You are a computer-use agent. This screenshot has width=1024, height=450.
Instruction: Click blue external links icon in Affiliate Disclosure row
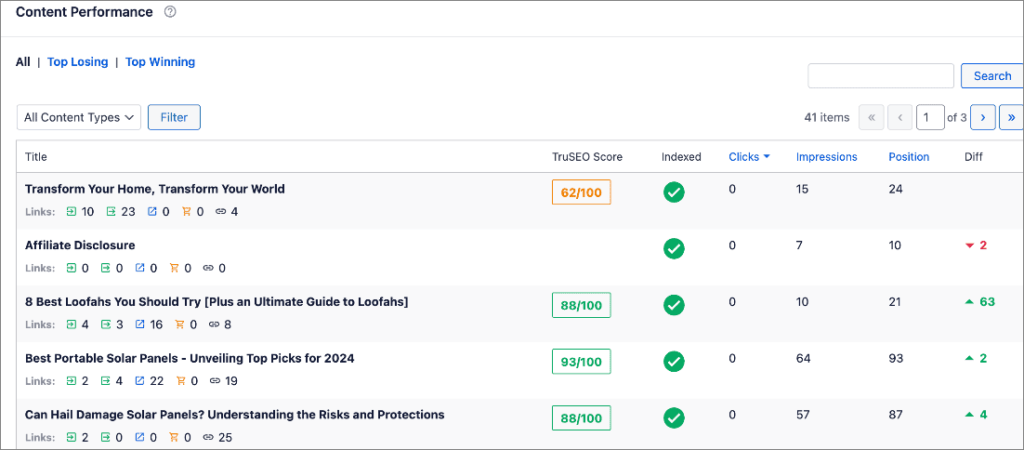[140, 268]
